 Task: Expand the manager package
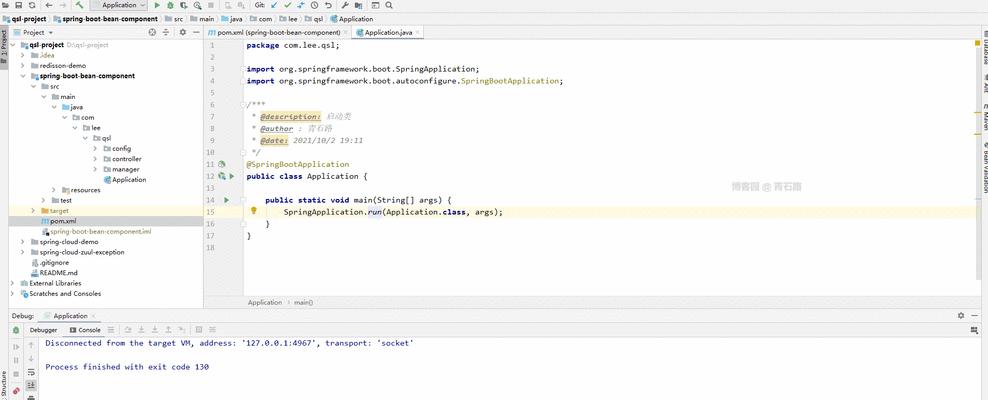click(x=95, y=169)
